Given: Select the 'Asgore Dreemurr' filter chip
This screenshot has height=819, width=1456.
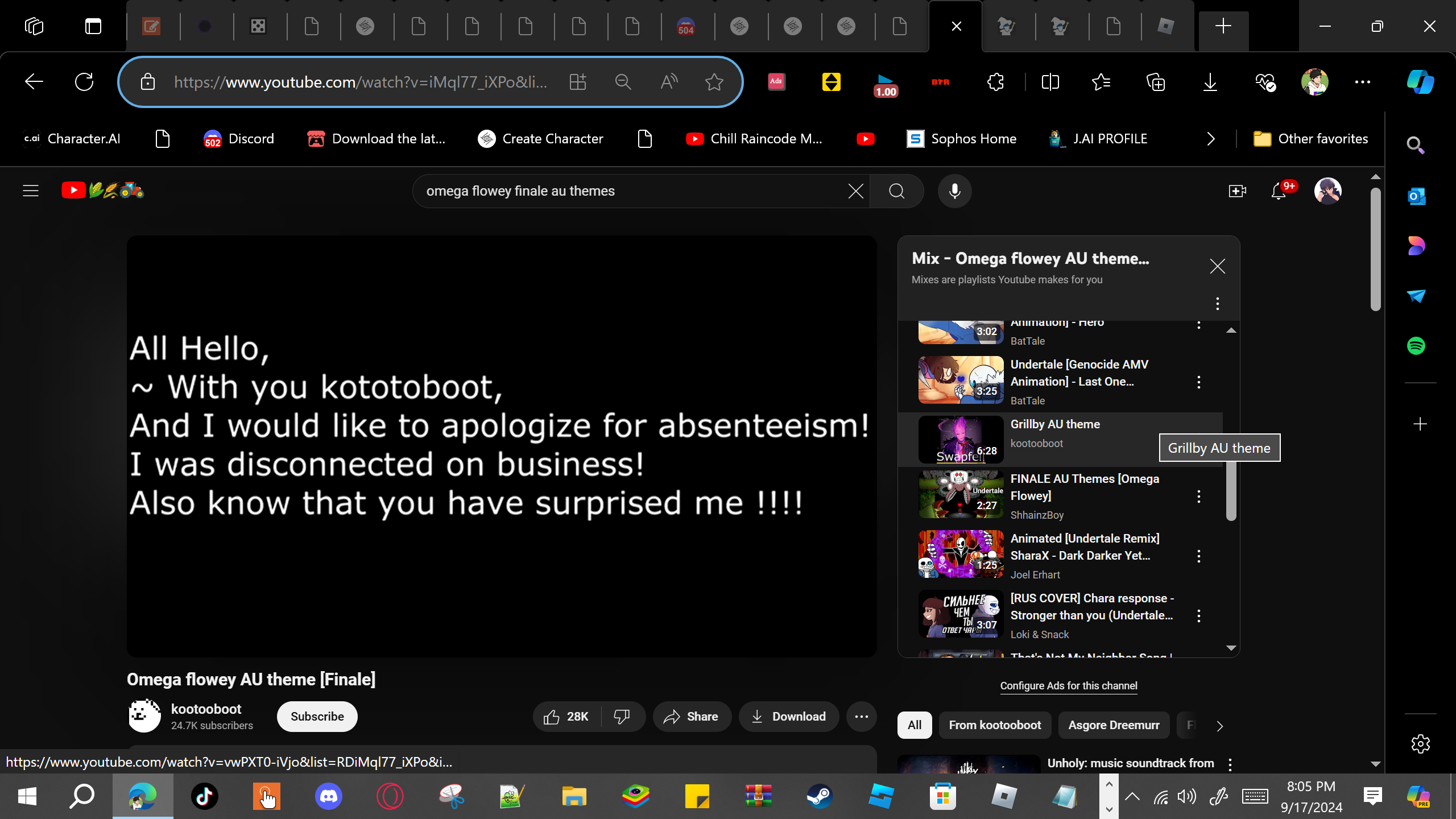Looking at the screenshot, I should pos(1114,725).
